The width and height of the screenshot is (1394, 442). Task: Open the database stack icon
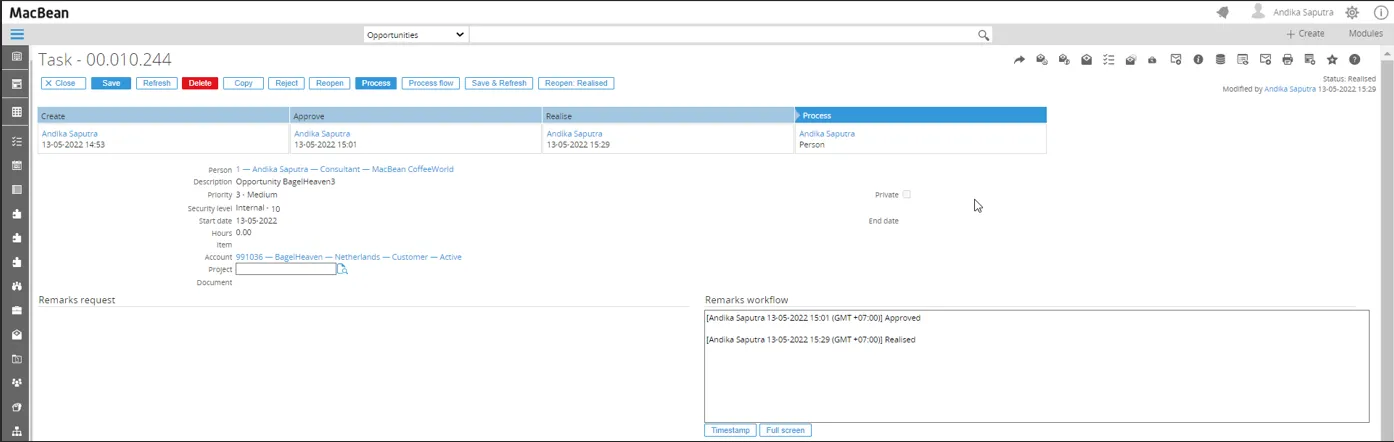point(1220,60)
